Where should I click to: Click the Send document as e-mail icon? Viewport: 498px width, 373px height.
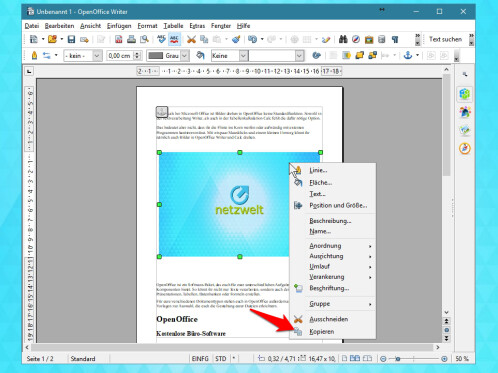[84, 40]
